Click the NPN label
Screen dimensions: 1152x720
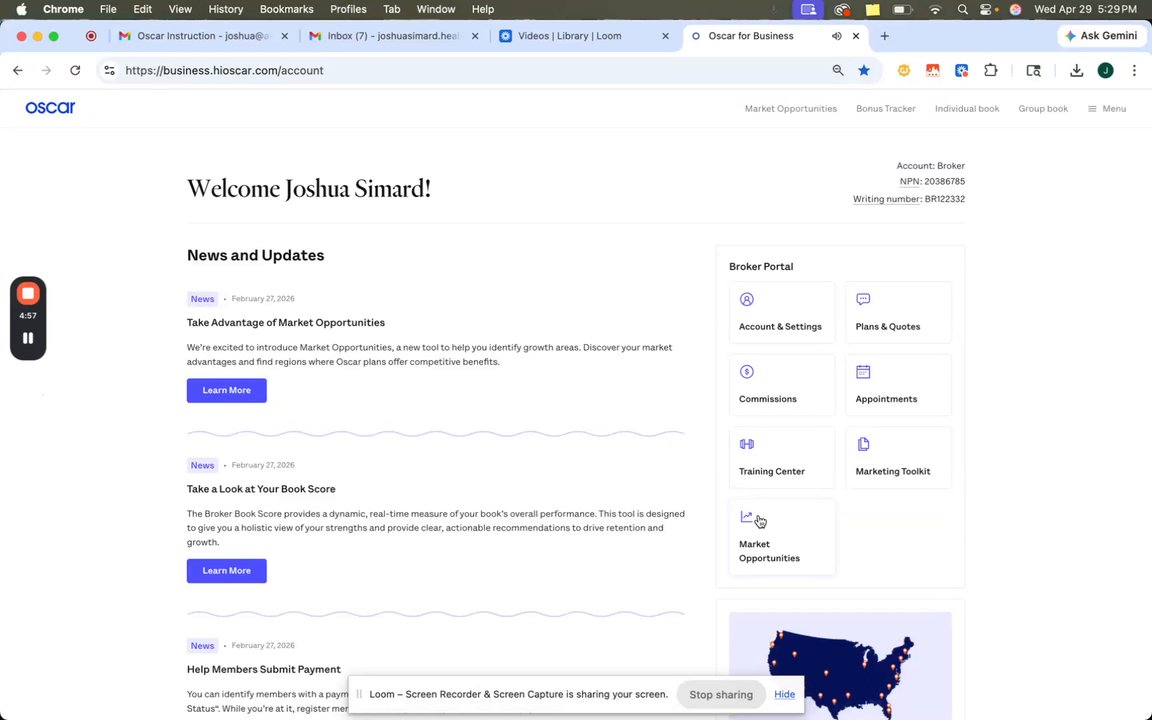(x=910, y=181)
